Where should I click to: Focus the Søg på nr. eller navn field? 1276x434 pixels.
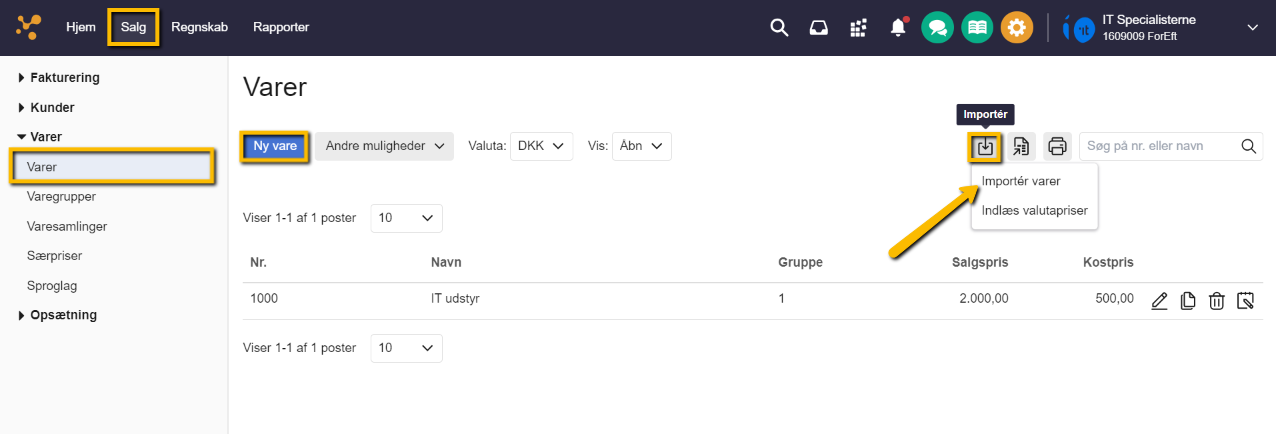(1160, 146)
